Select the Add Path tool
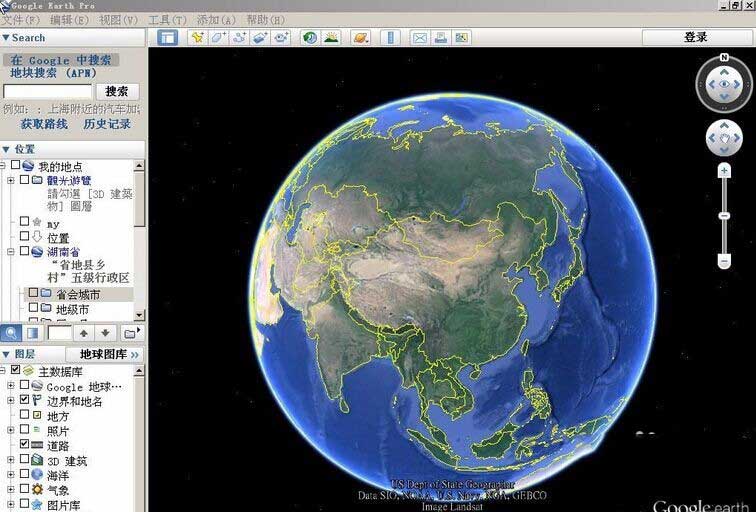The width and height of the screenshot is (756, 512). point(239,38)
